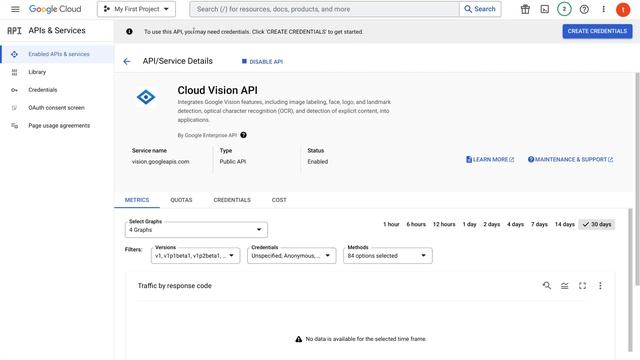Click help icon next to Google Enterprise API
Screen dimensions: 640x360
(x=243, y=135)
